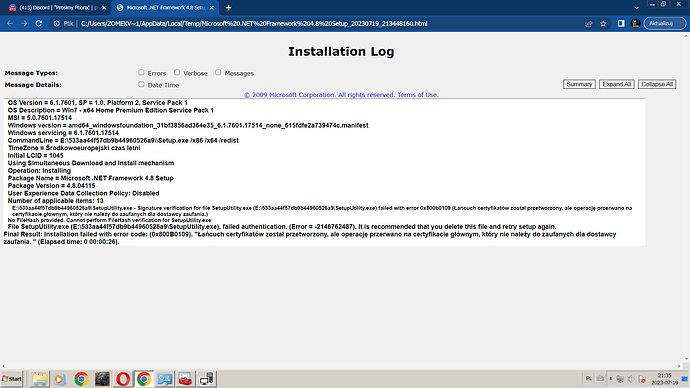Open File Explorer folder icon on taskbar
The height and width of the screenshot is (388, 690).
[x=39, y=379]
